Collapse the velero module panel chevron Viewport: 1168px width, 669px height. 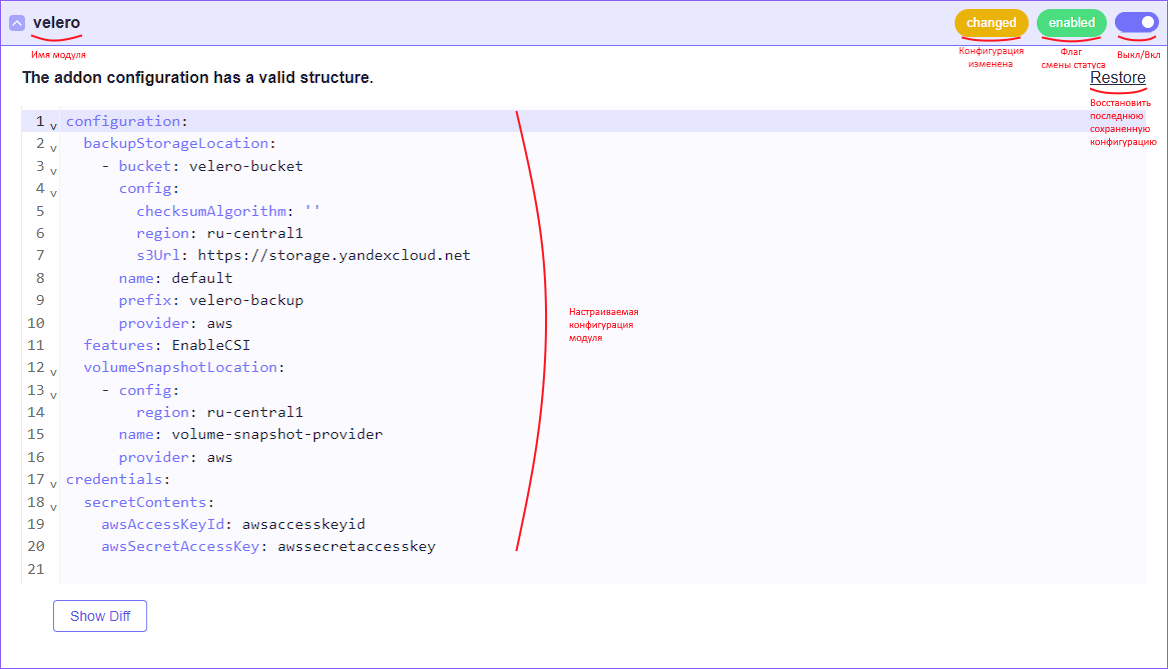pos(17,23)
